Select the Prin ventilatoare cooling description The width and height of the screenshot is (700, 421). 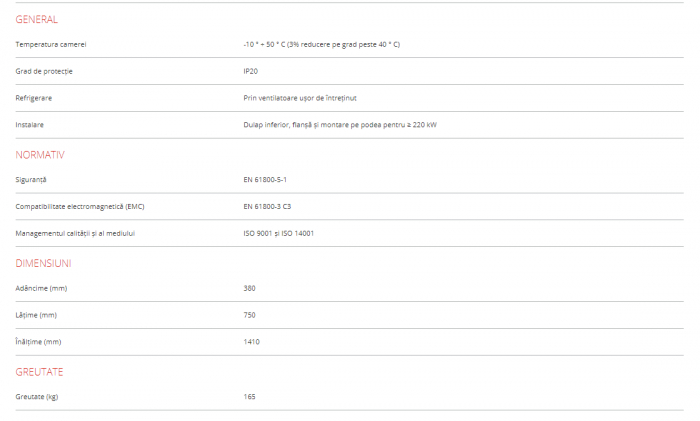click(x=299, y=98)
